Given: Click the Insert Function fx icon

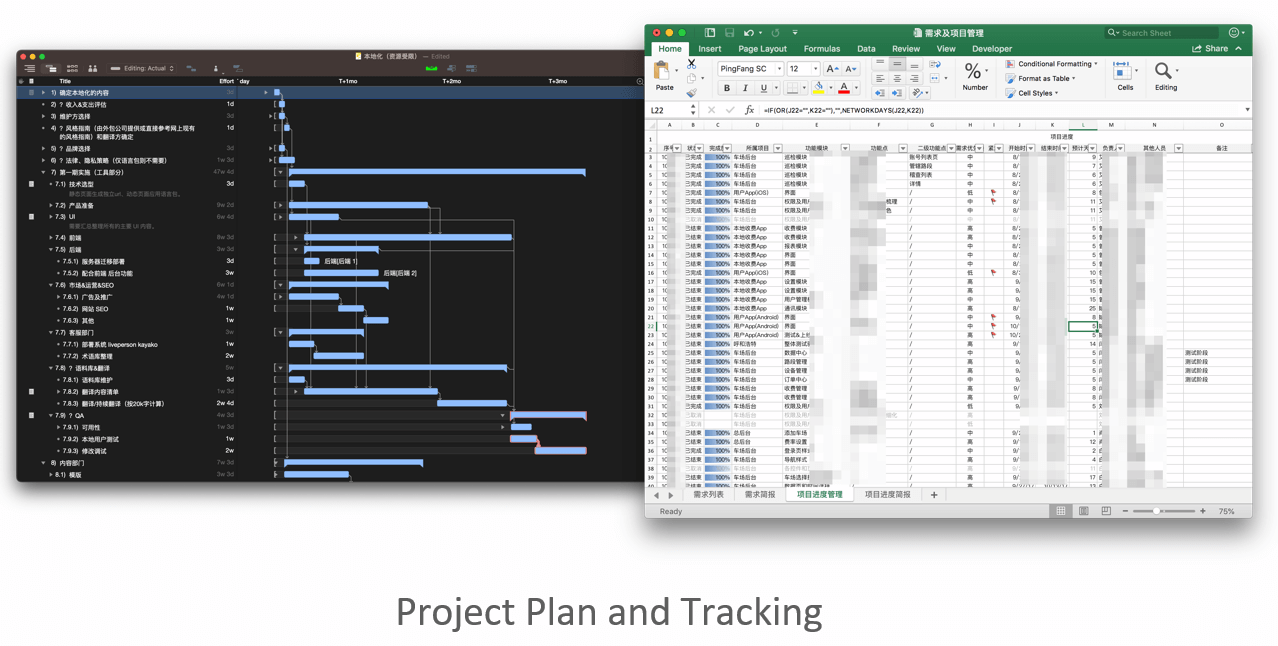Looking at the screenshot, I should tap(749, 110).
